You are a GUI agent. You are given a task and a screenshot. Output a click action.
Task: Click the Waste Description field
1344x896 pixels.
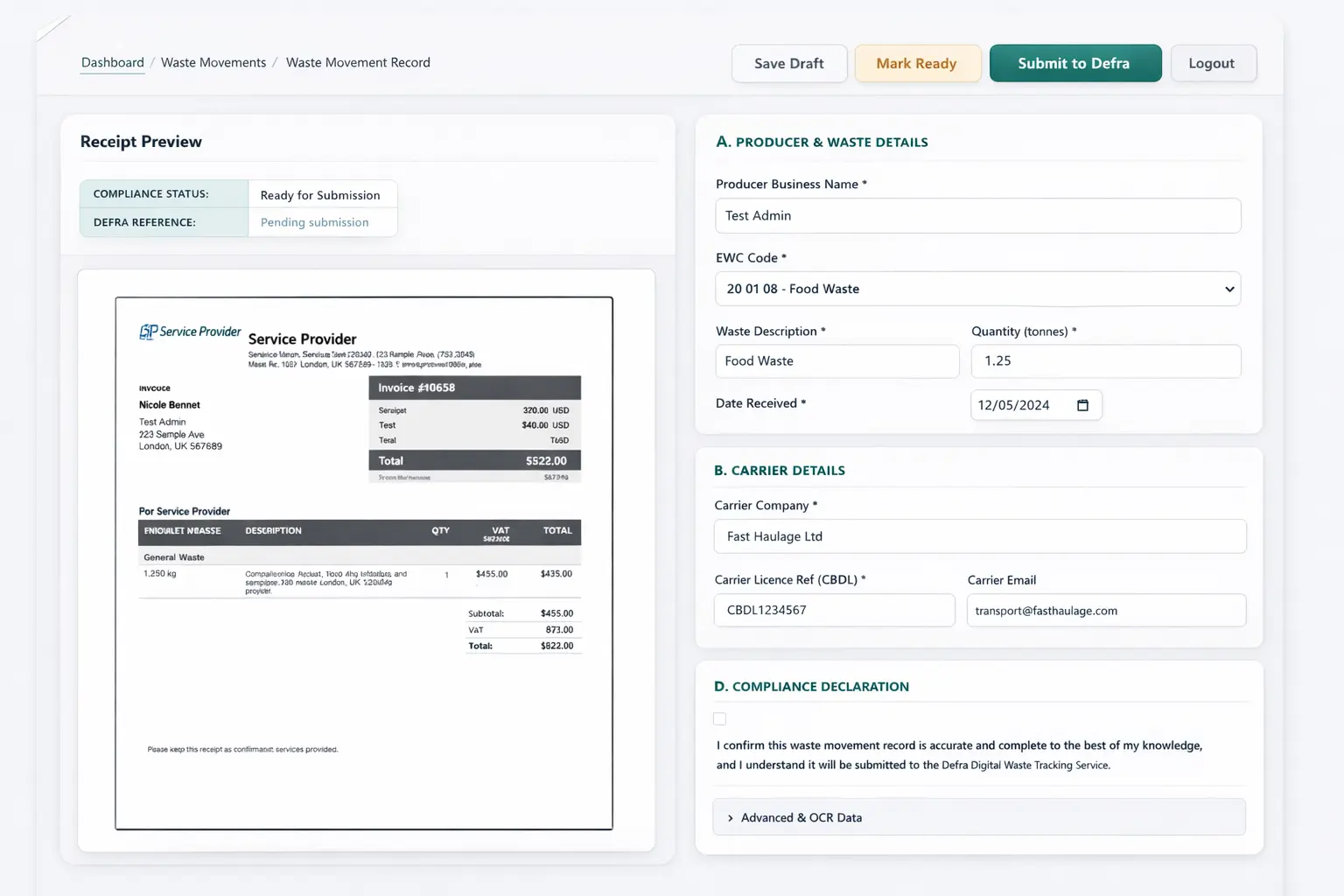click(x=836, y=360)
